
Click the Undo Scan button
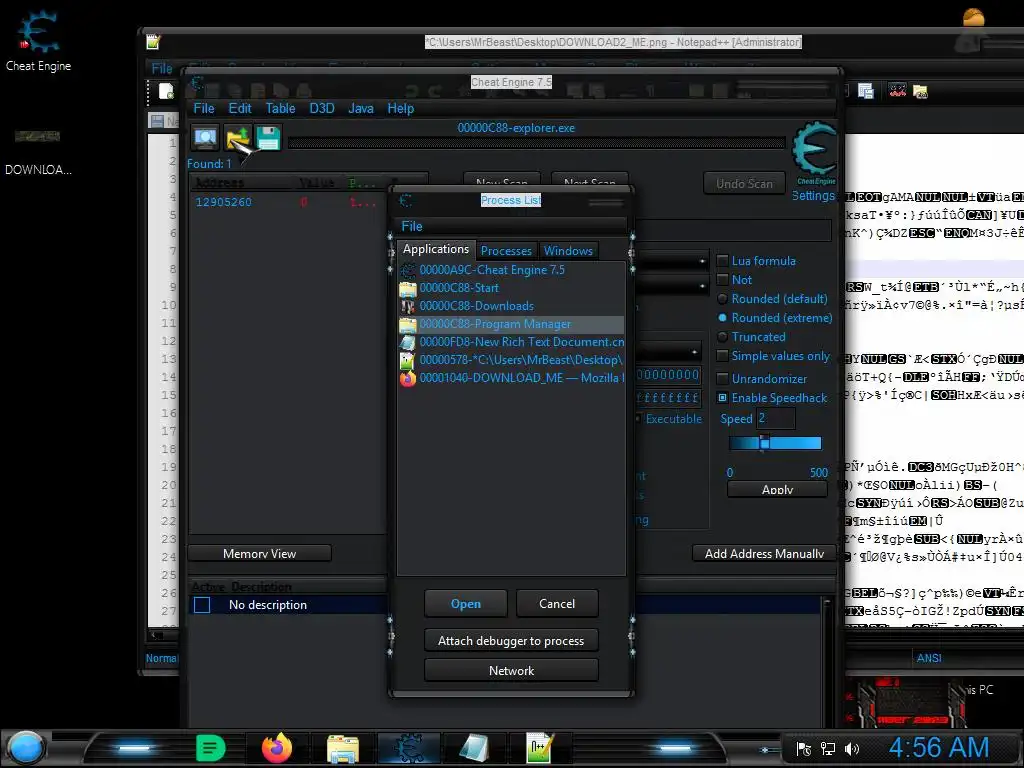coord(744,184)
